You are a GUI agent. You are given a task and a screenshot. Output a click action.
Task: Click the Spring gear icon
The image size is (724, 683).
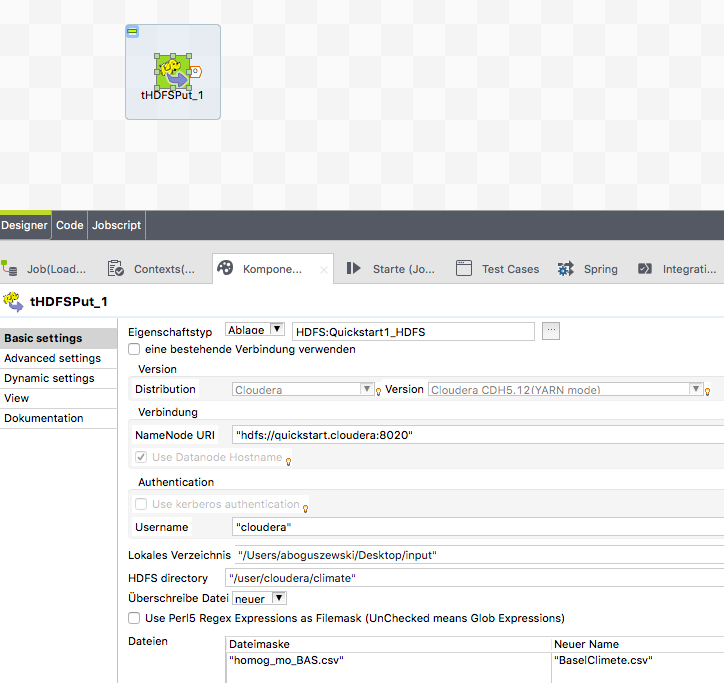click(x=566, y=268)
